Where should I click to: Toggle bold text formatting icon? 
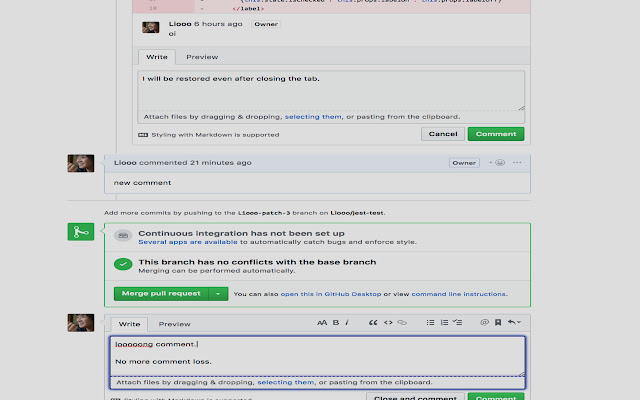tap(336, 322)
